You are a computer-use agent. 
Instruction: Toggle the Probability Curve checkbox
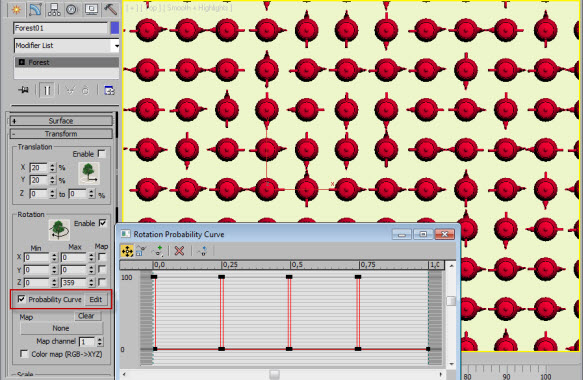tap(22, 299)
